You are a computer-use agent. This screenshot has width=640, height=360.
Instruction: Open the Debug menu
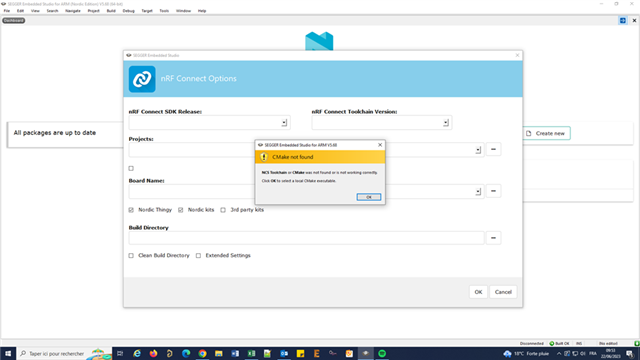pyautogui.click(x=129, y=11)
